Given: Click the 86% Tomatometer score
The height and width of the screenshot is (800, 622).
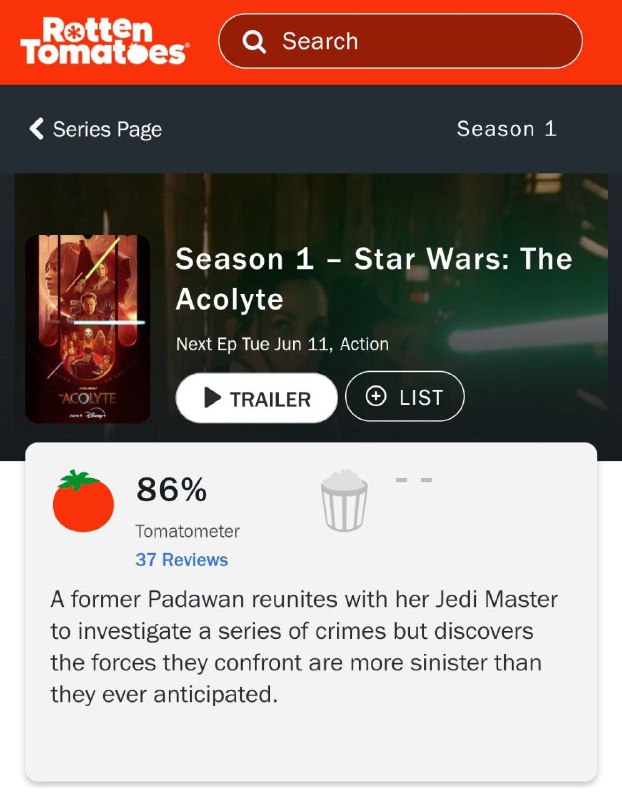Looking at the screenshot, I should click(x=171, y=489).
